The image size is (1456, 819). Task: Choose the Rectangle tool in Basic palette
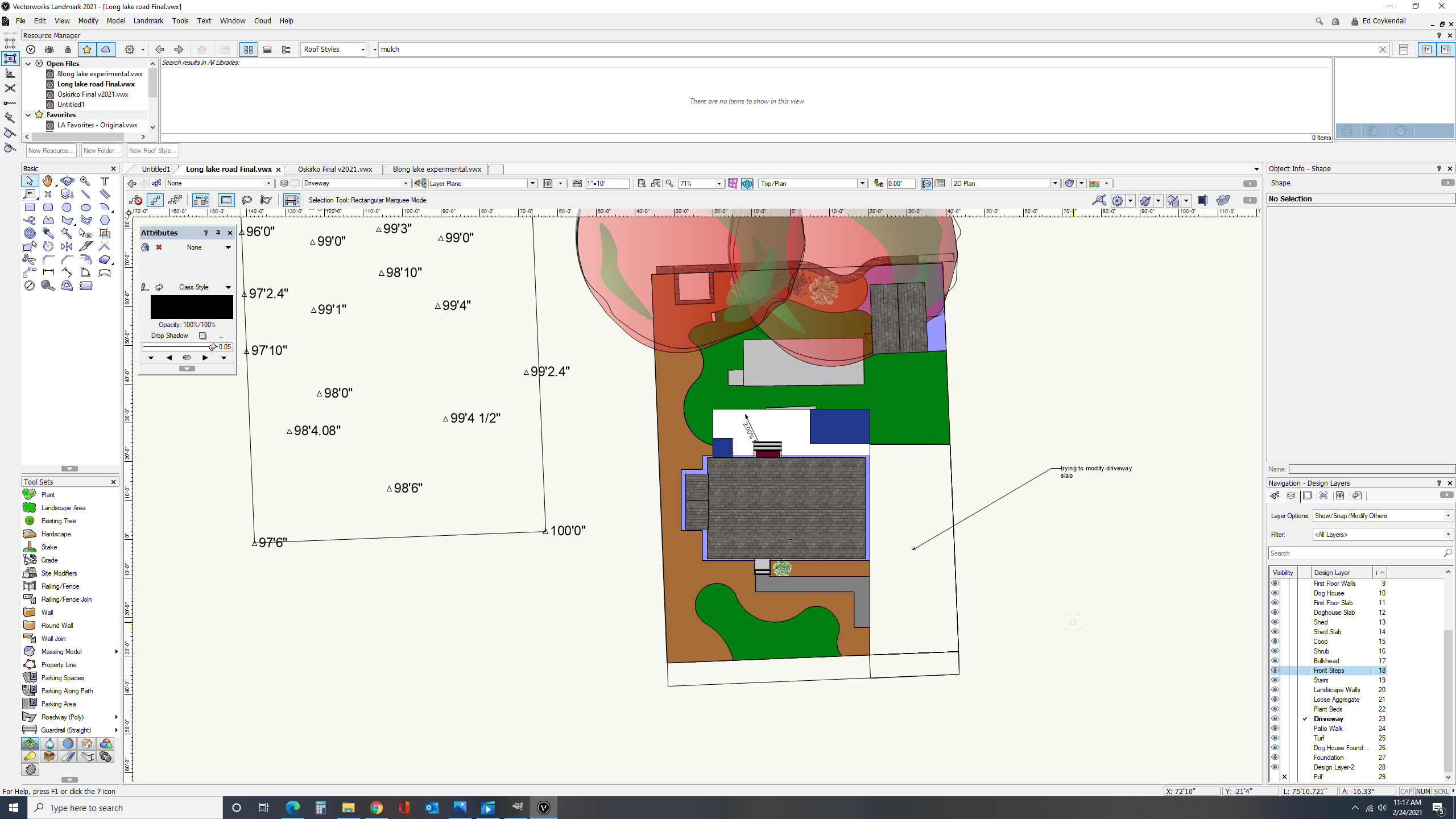coord(30,208)
